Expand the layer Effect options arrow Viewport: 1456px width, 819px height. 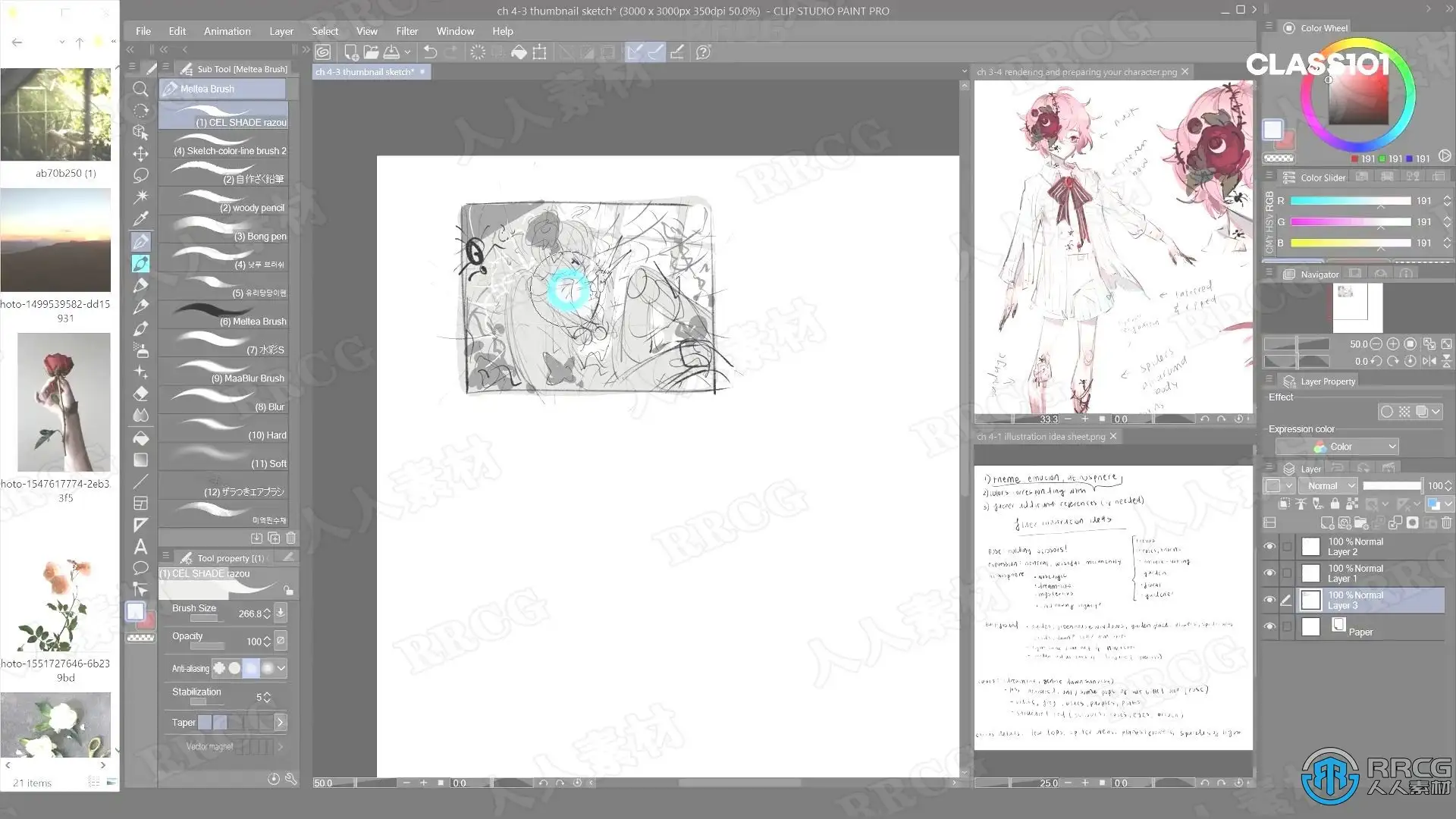pos(1436,411)
